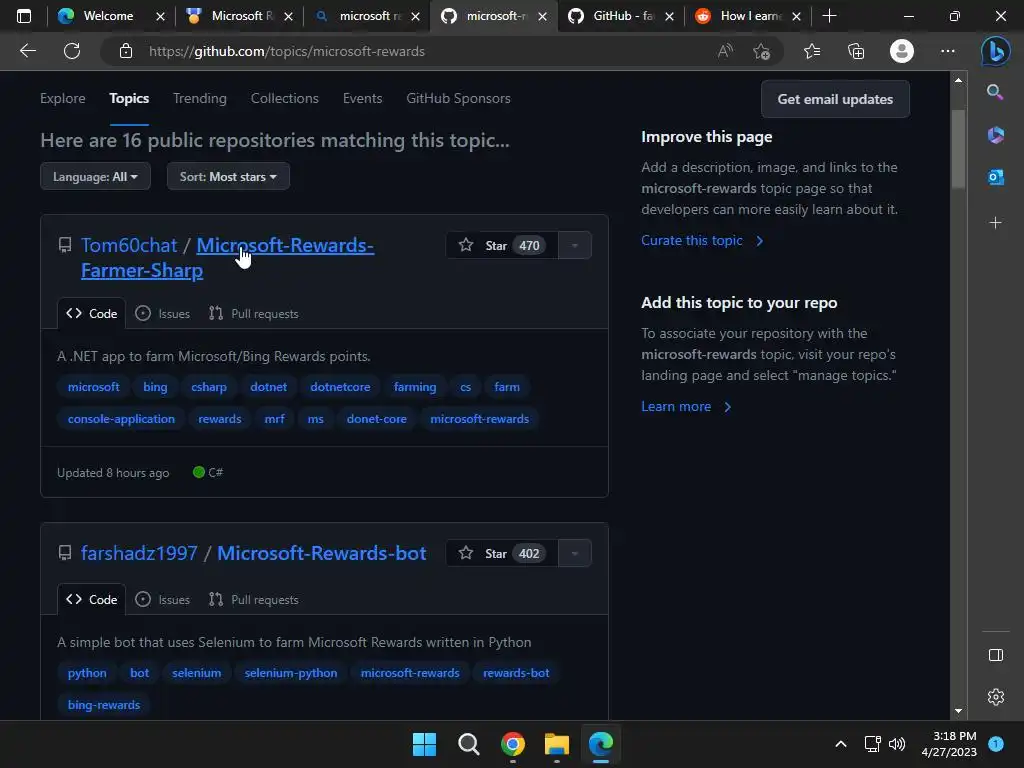
Task: Click the site info lock icon
Action: (126, 51)
